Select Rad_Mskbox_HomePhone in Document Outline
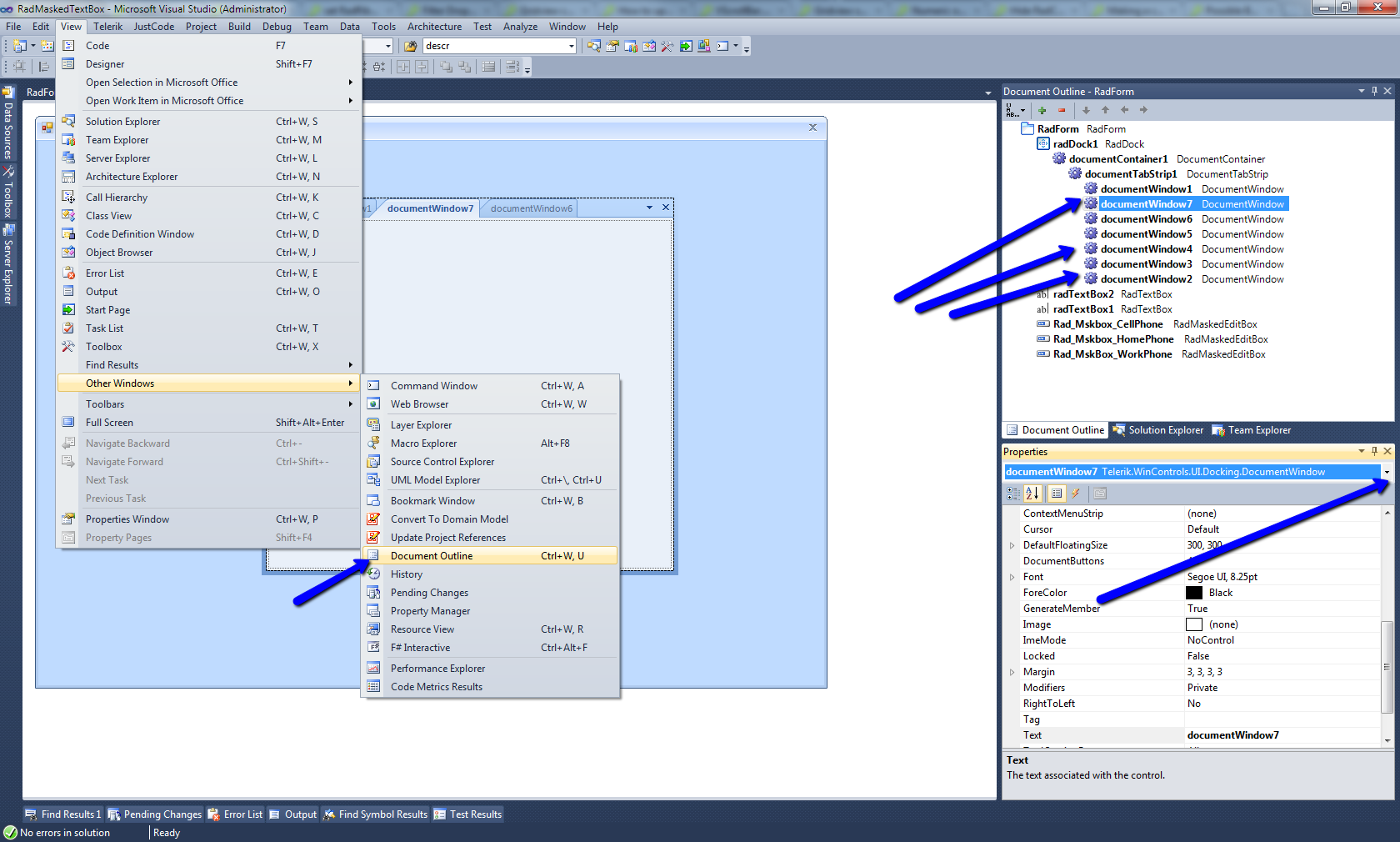Screen dimensions: 1400x842 [1113, 339]
